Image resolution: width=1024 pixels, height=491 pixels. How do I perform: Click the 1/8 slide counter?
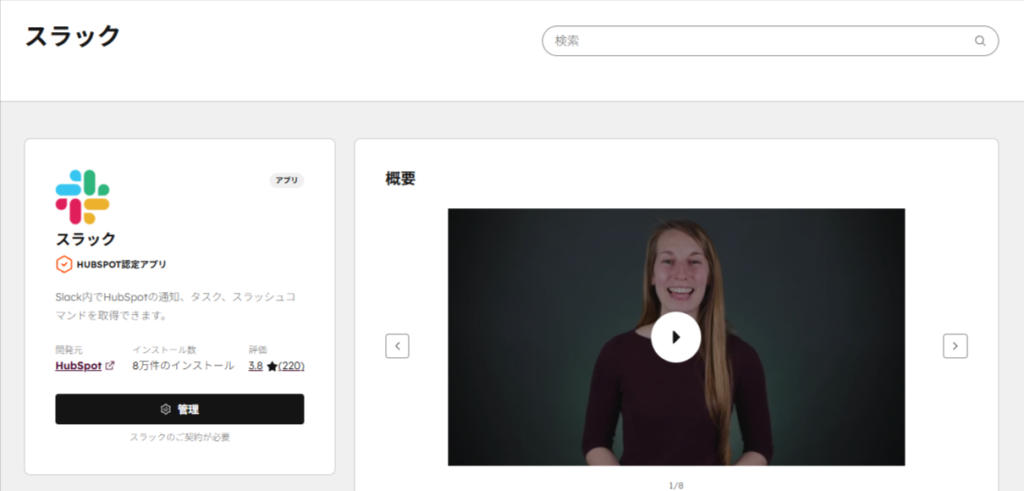click(x=676, y=486)
